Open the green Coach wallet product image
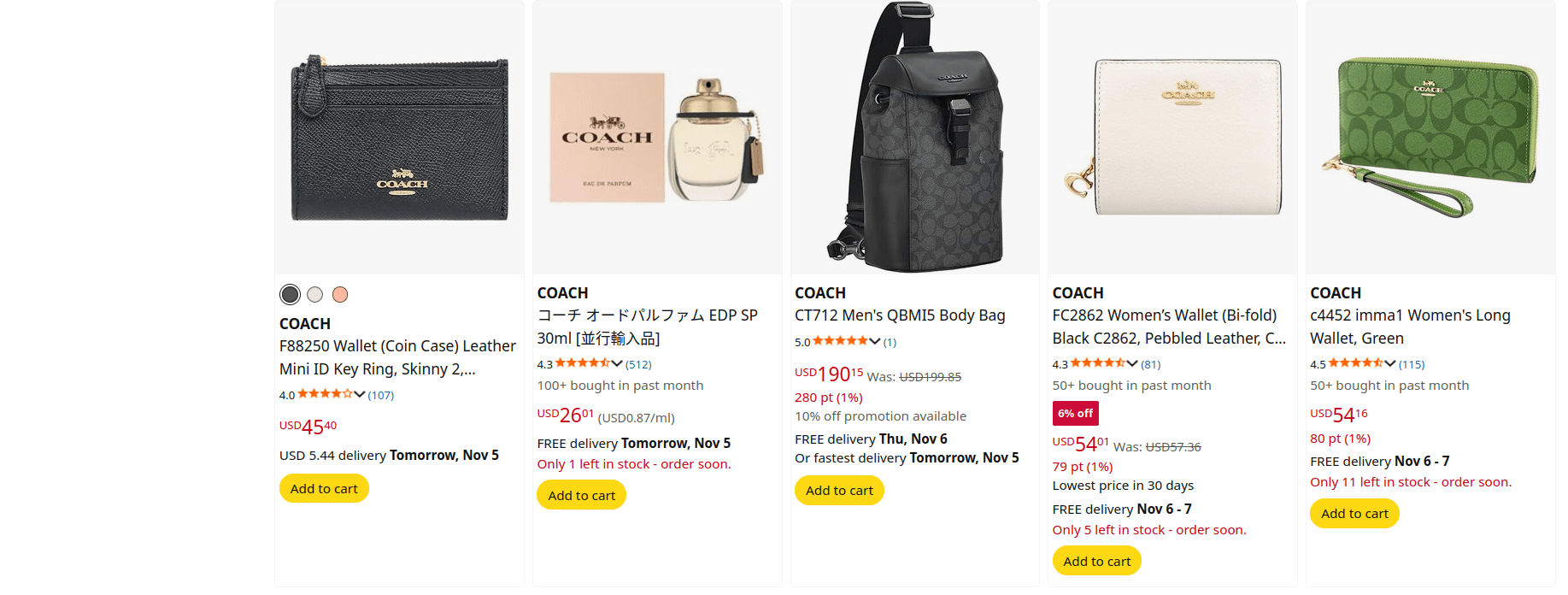 pyautogui.click(x=1430, y=137)
